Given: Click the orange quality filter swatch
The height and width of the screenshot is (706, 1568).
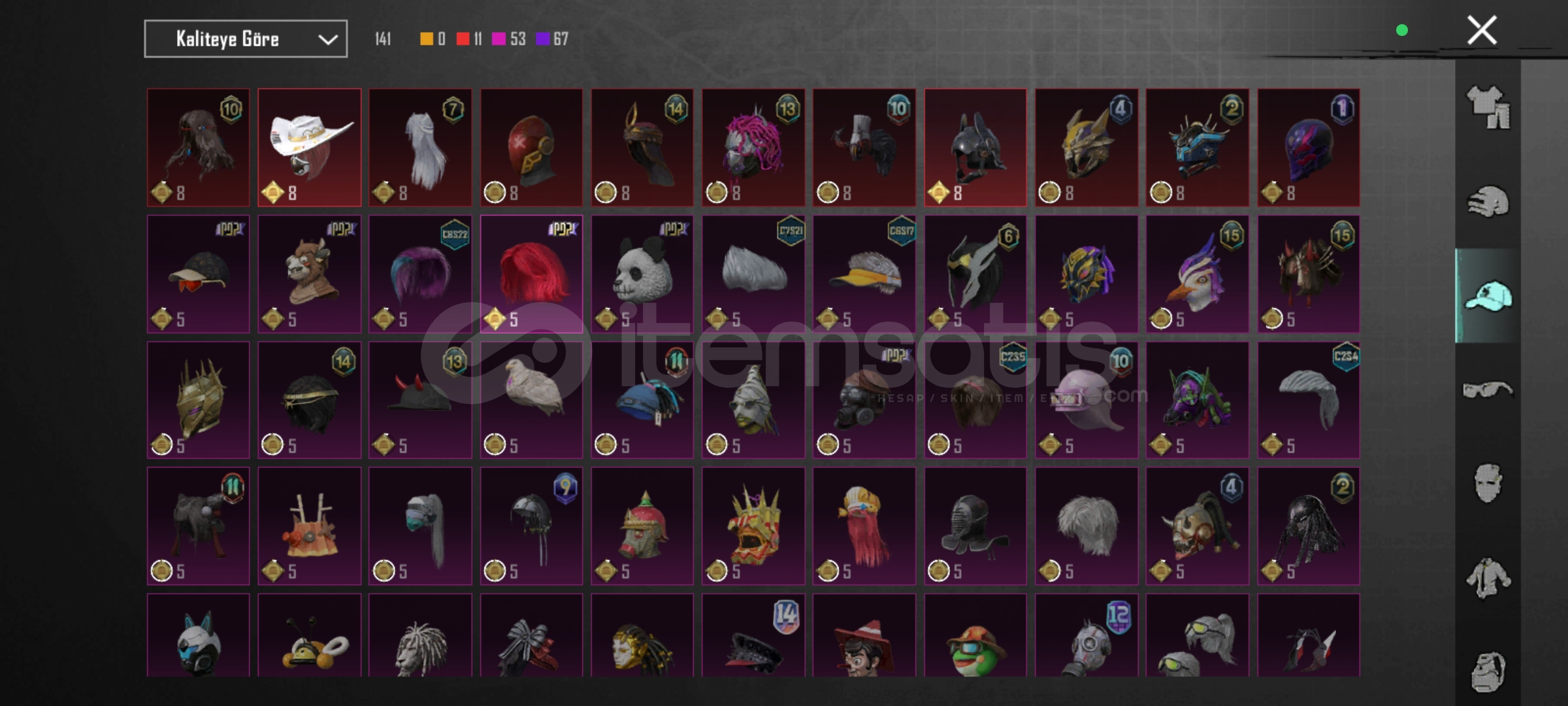Looking at the screenshot, I should (426, 39).
